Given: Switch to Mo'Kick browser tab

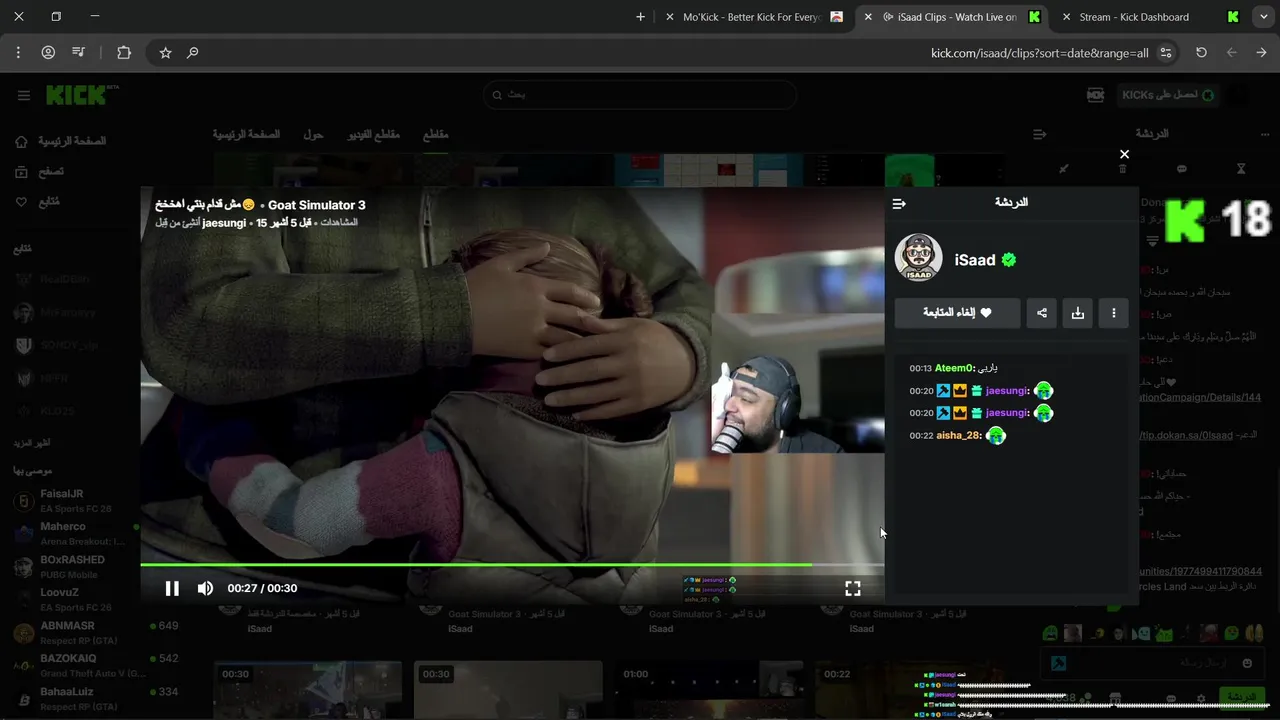Looking at the screenshot, I should [x=755, y=17].
